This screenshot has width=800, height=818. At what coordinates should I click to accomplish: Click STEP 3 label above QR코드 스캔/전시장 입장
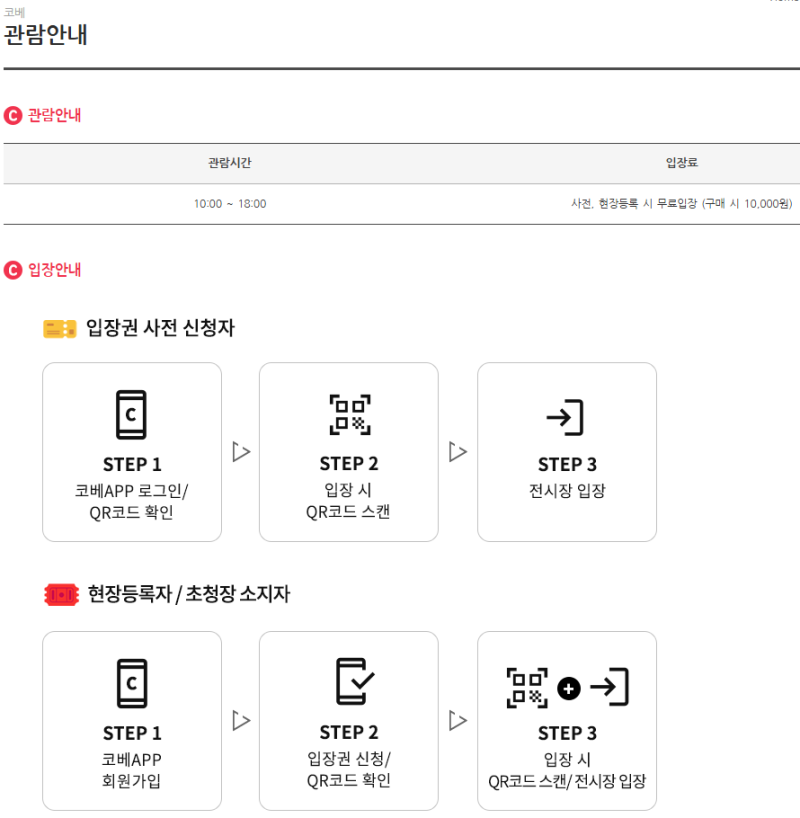(567, 733)
